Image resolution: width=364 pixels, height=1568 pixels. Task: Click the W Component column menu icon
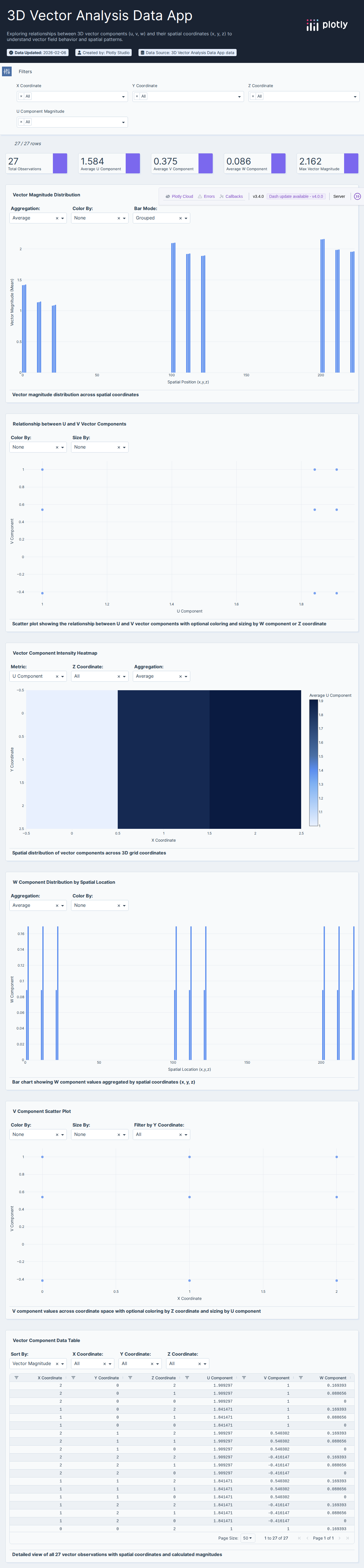click(x=301, y=1378)
